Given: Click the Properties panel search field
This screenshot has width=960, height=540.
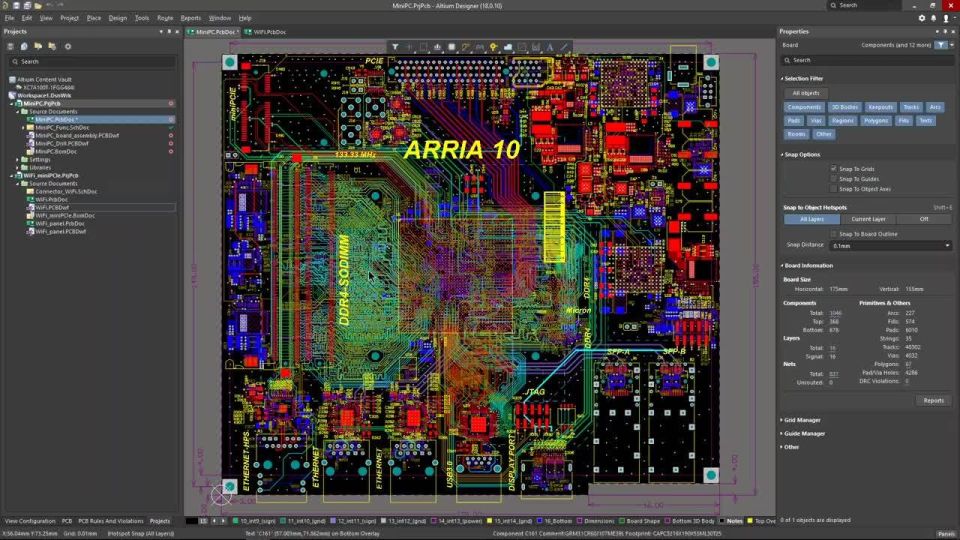Looking at the screenshot, I should (868, 60).
